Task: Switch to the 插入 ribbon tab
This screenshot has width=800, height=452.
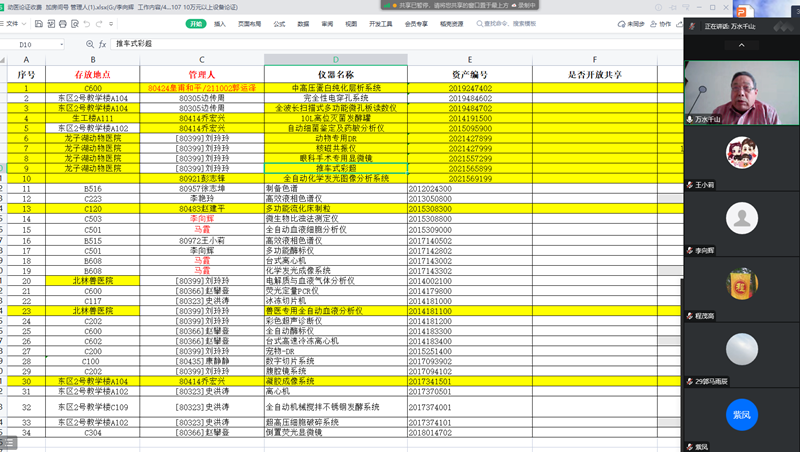Action: point(220,23)
